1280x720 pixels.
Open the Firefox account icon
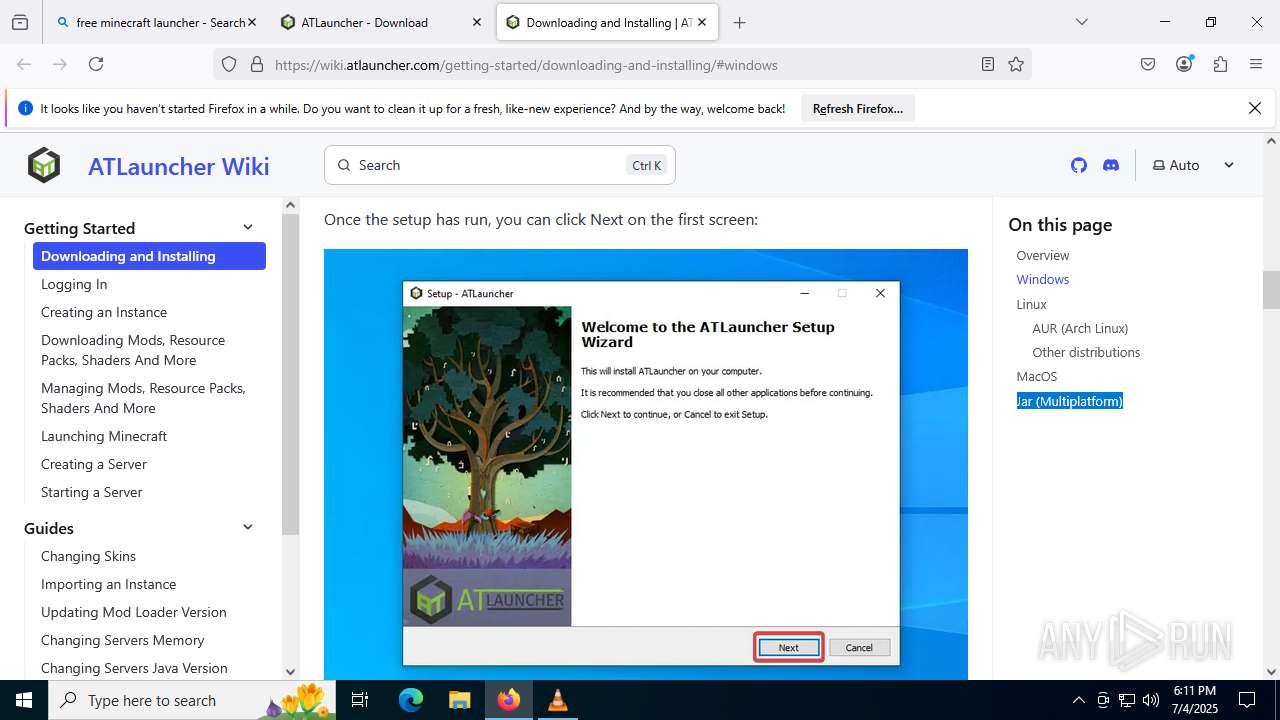(1184, 64)
